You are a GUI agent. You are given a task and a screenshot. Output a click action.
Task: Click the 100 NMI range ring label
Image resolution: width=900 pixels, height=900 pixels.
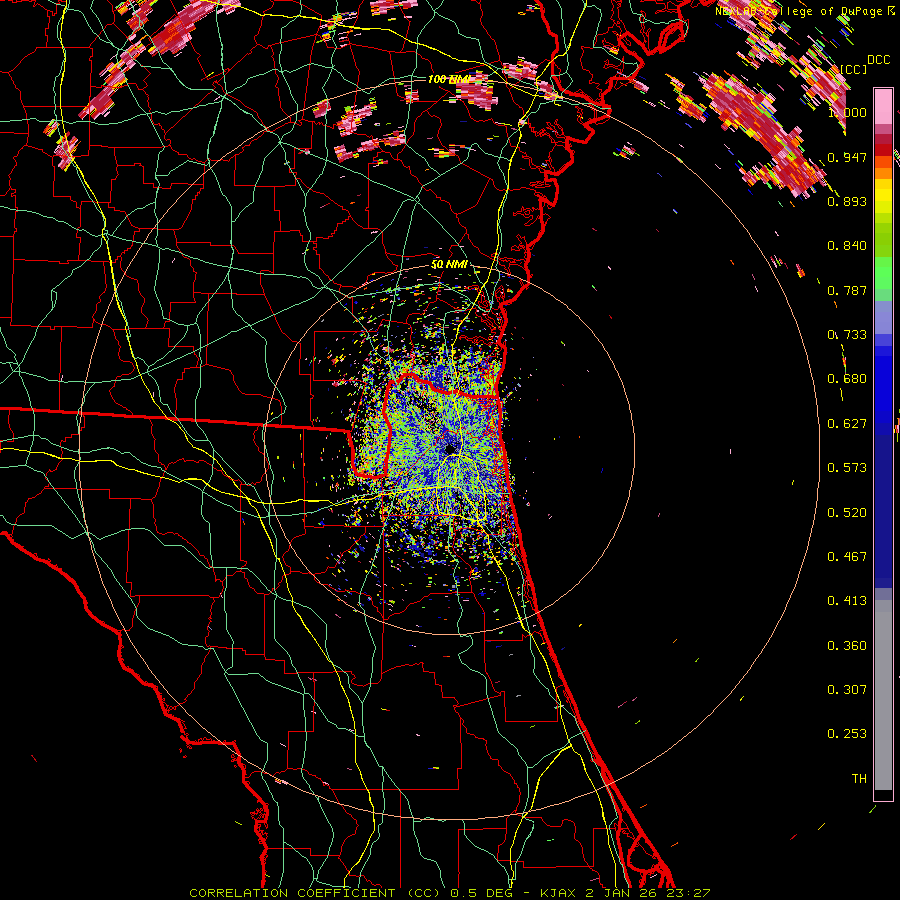[448, 79]
